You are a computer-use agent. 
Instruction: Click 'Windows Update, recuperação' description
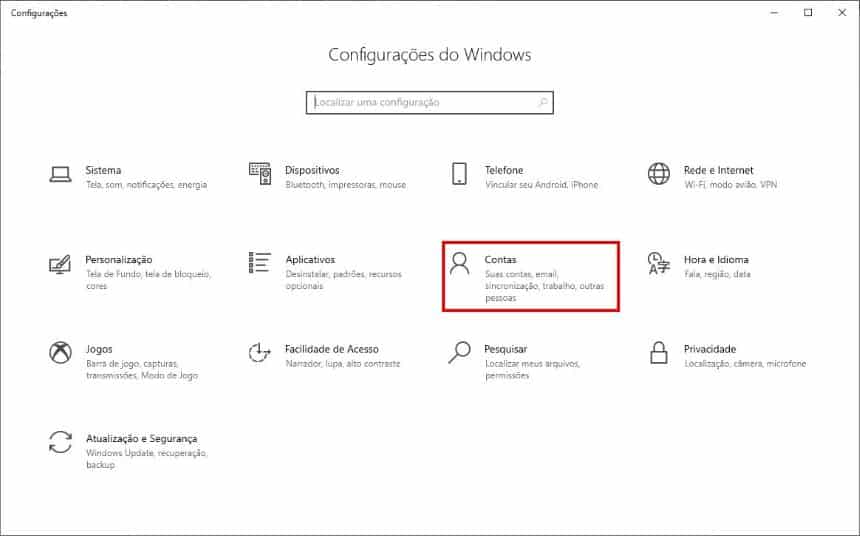pyautogui.click(x=146, y=453)
